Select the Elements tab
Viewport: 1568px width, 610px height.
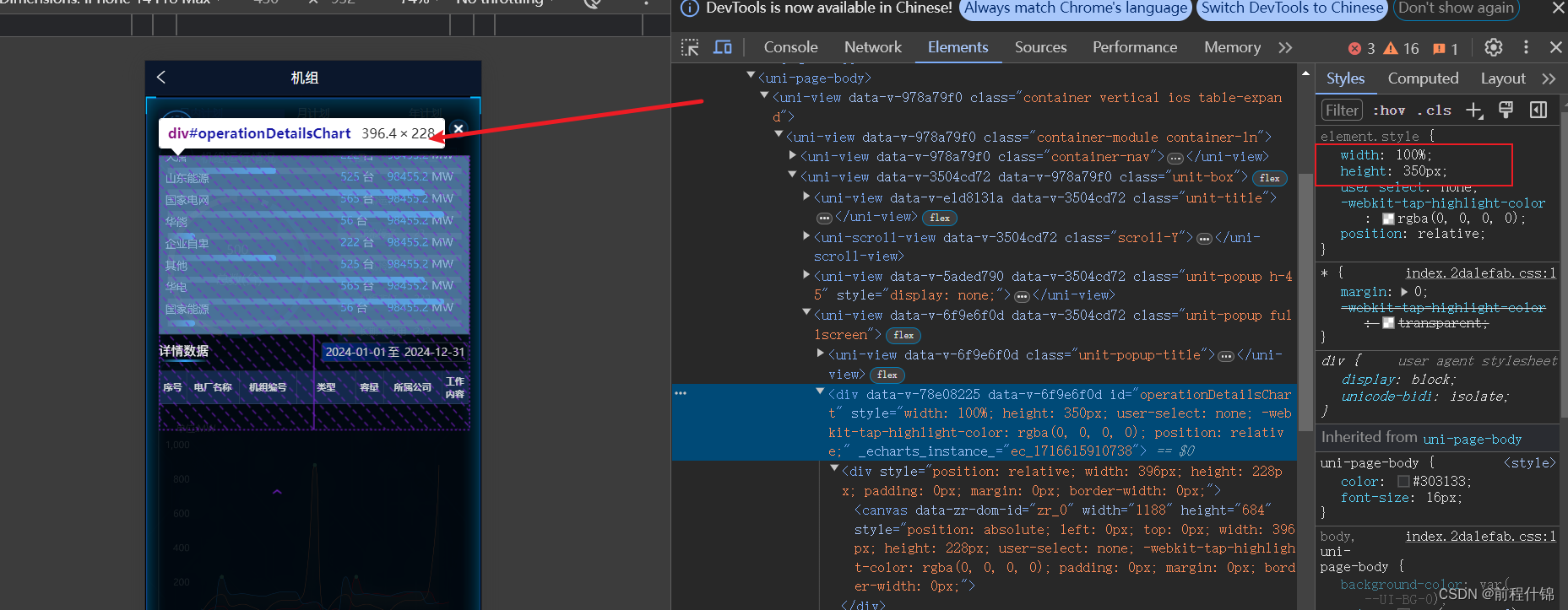pos(958,47)
